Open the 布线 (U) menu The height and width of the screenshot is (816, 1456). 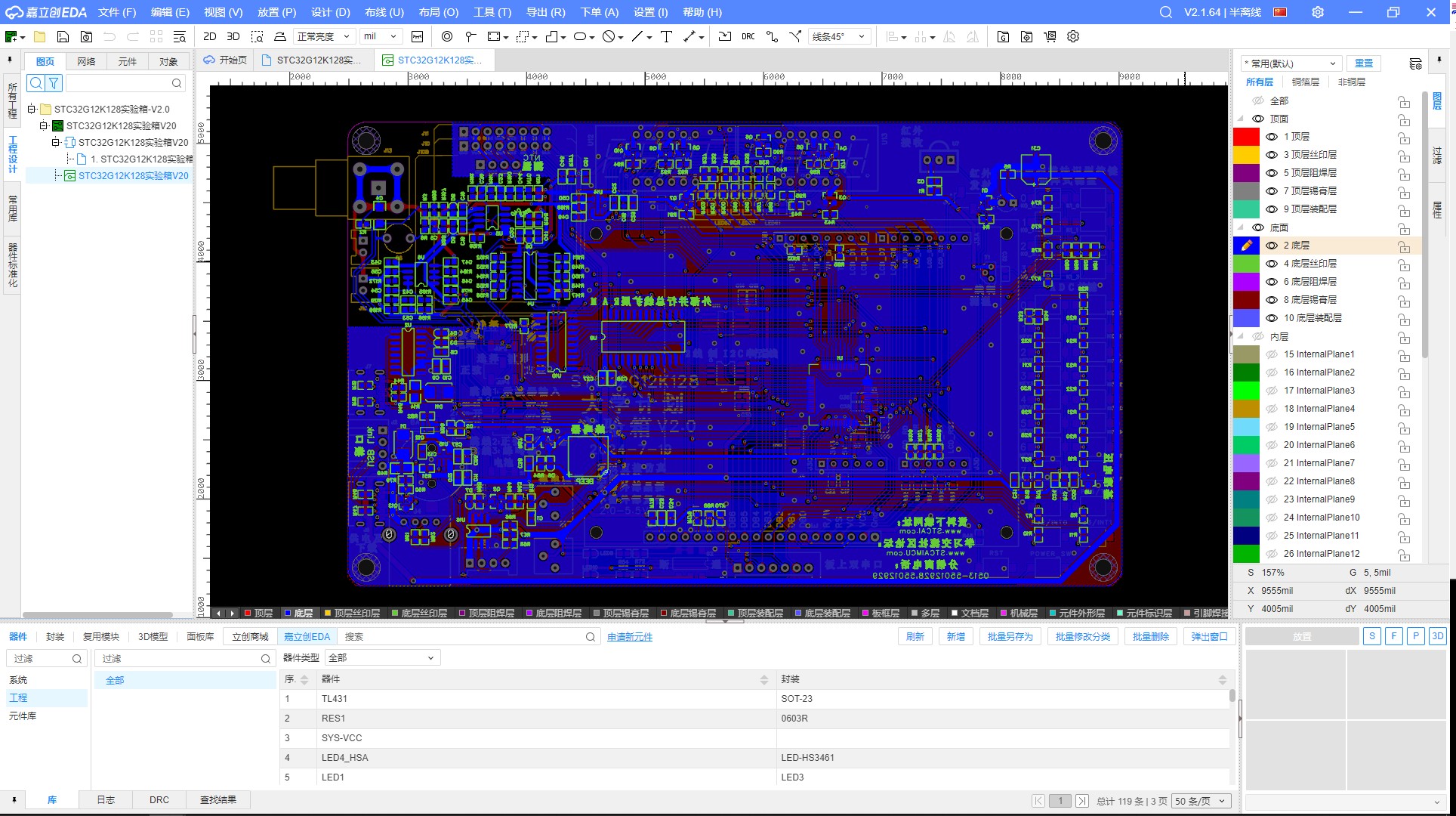pyautogui.click(x=384, y=12)
